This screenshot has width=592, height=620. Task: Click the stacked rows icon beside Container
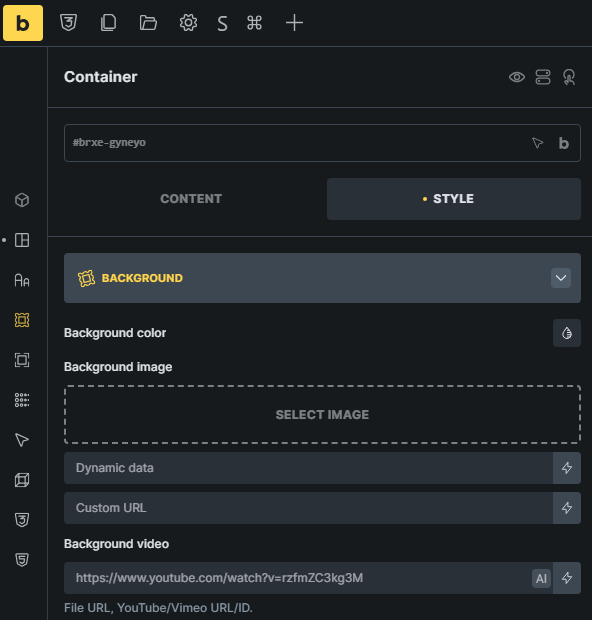(x=543, y=77)
